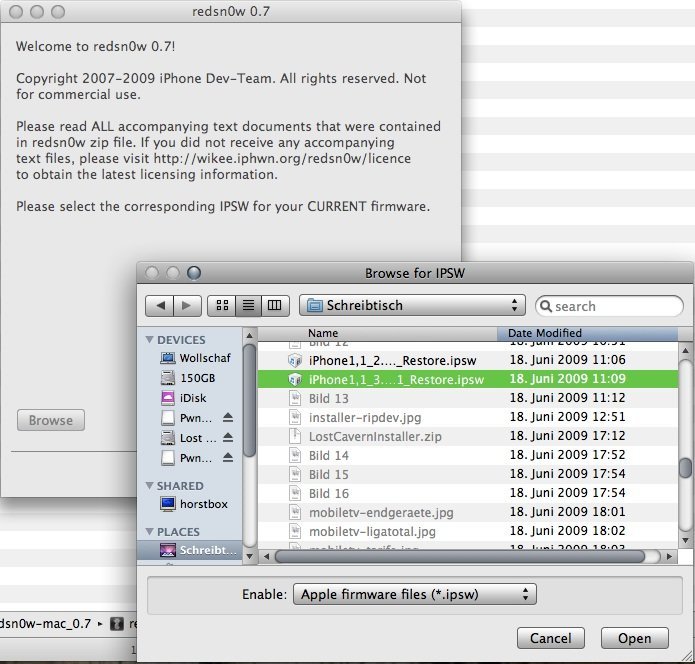This screenshot has height=664, width=695.
Task: Click the file list scroll right arrow
Action: [x=669, y=556]
